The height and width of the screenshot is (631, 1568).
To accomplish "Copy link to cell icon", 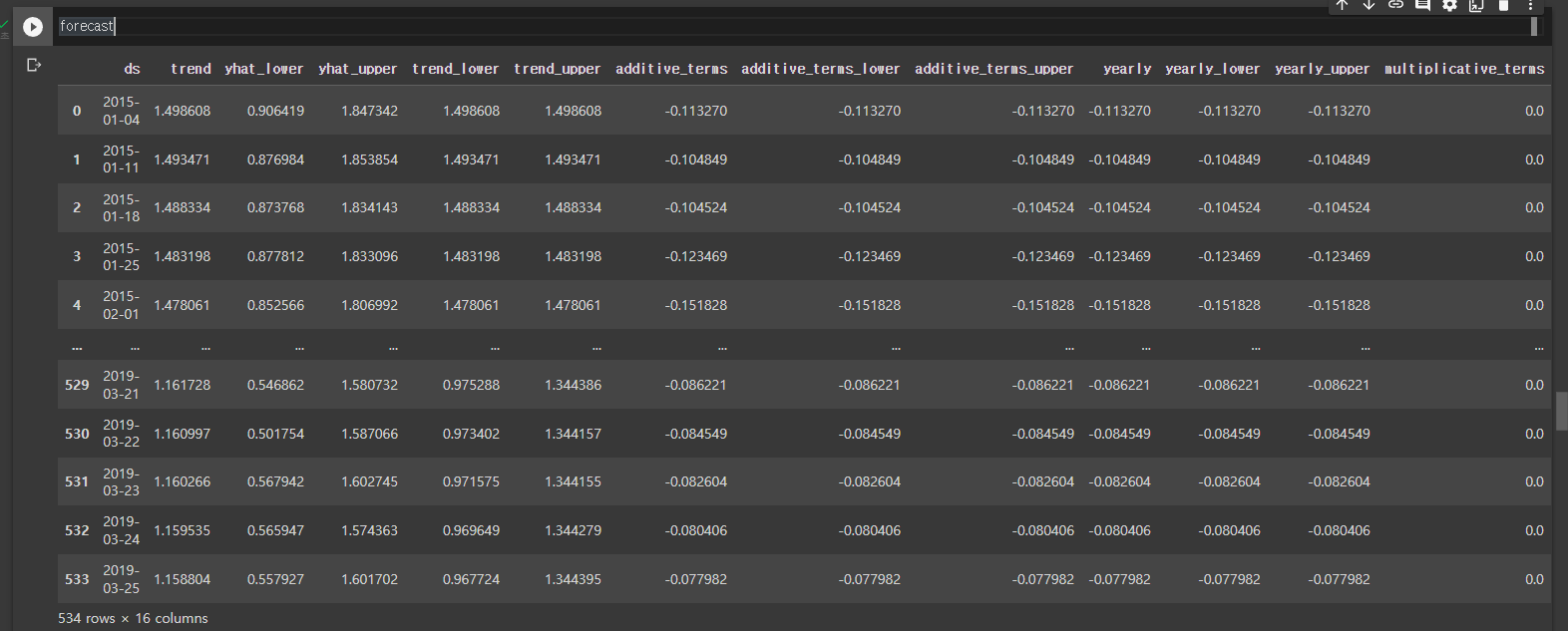I will (x=1396, y=5).
